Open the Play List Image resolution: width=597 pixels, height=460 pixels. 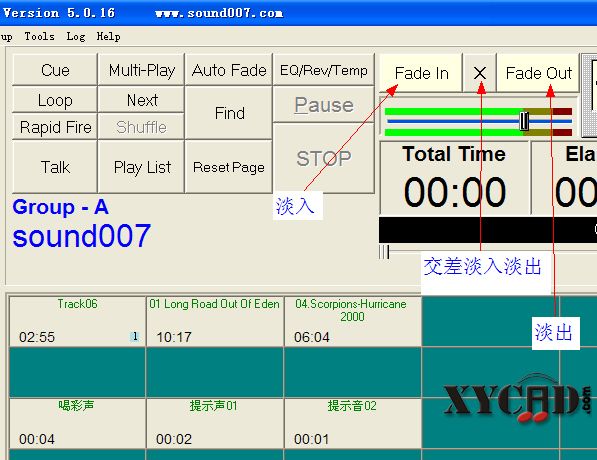pyautogui.click(x=141, y=167)
